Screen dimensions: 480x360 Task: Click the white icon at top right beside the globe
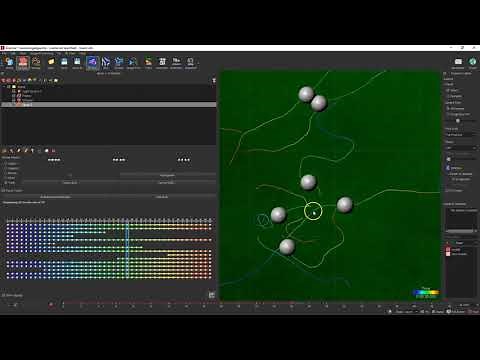tap(458, 62)
